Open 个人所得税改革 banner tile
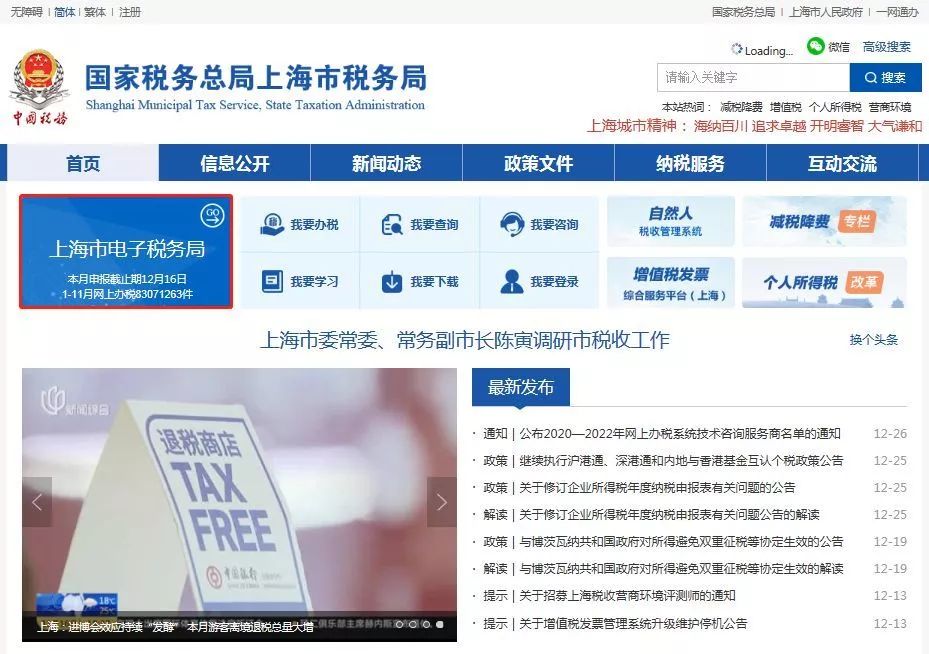Viewport: 929px width, 654px height. pos(824,283)
